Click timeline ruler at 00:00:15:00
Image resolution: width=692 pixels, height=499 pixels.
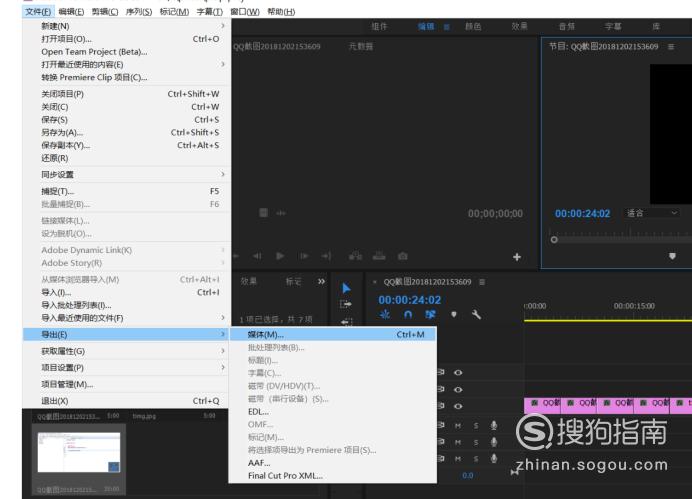tap(634, 306)
